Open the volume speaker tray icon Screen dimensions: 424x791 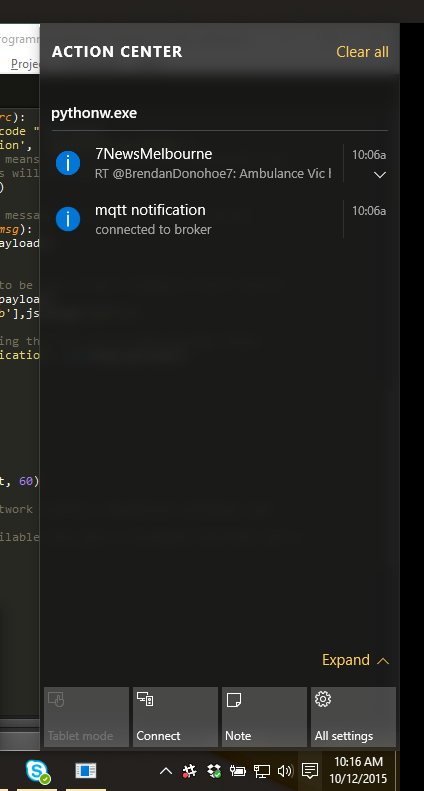click(285, 771)
